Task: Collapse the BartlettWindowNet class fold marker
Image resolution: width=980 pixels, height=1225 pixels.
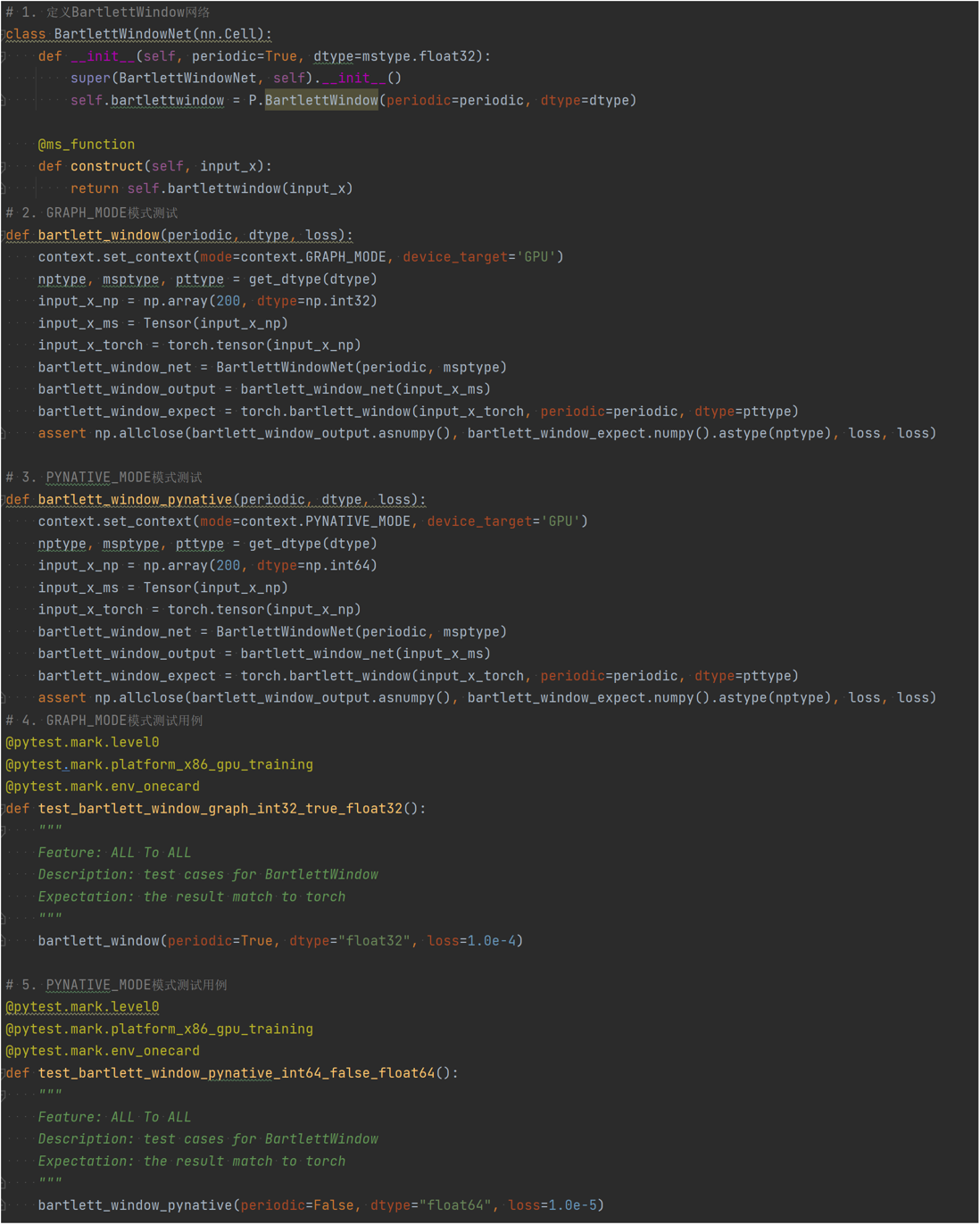Action: [x=4, y=35]
